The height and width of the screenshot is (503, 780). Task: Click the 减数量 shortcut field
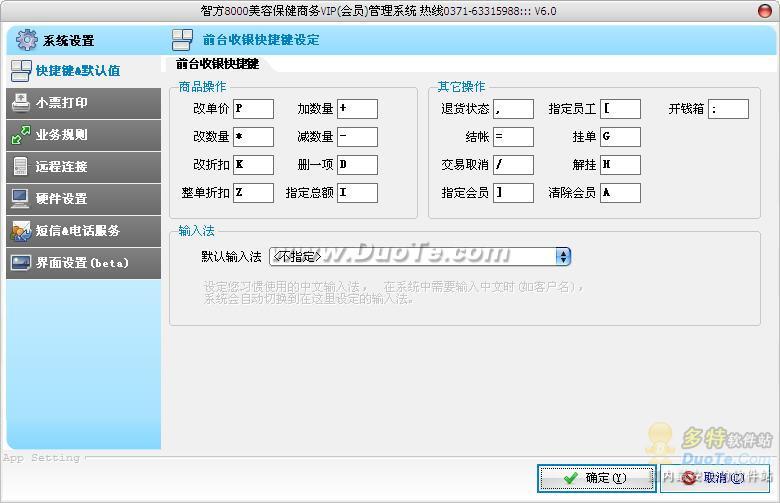point(357,137)
